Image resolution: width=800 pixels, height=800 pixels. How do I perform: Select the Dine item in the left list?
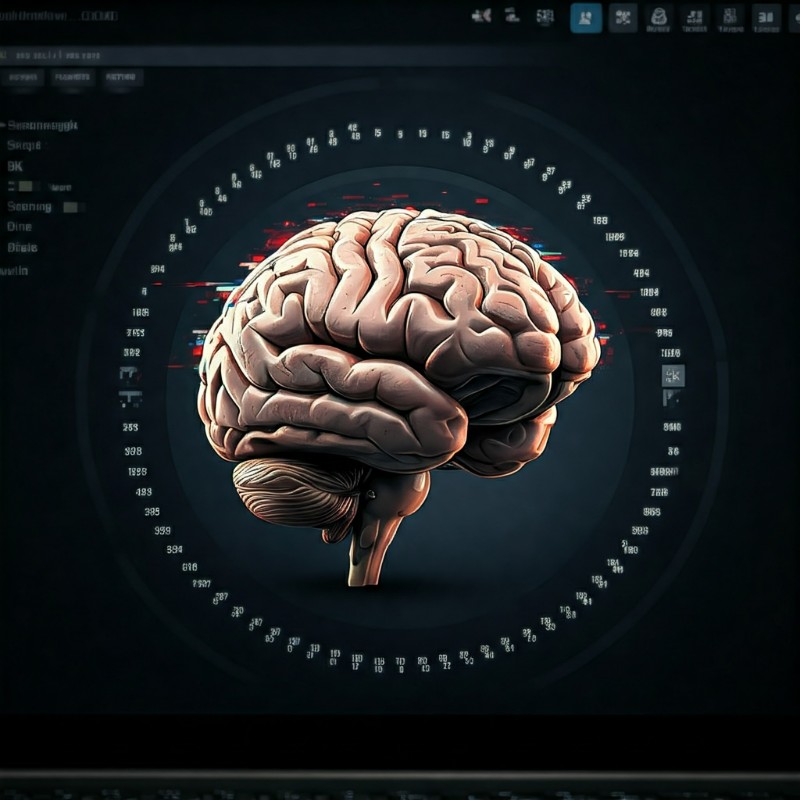point(19,227)
